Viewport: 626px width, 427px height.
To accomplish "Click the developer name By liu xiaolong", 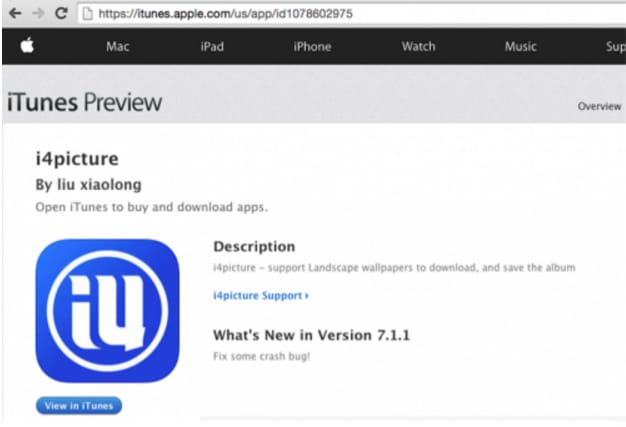I will point(89,184).
